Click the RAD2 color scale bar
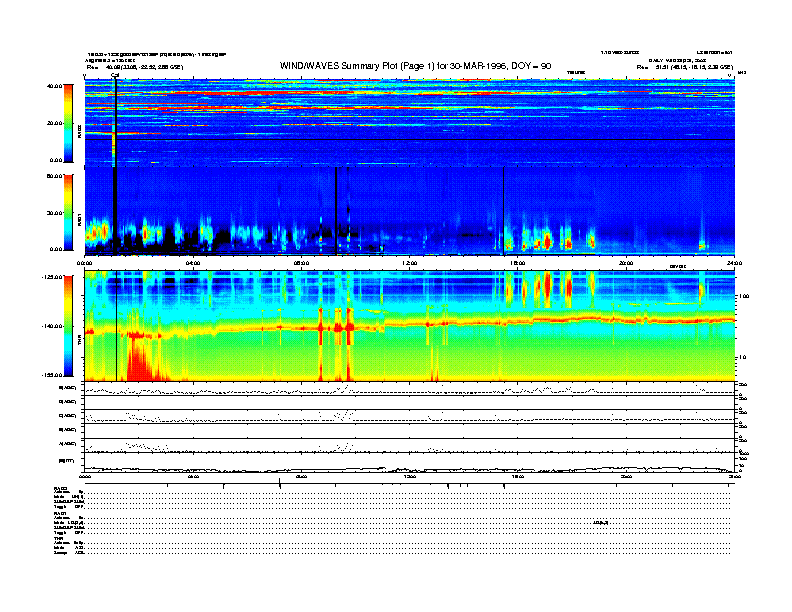Image resolution: width=792 pixels, height=612 pixels. click(68, 123)
